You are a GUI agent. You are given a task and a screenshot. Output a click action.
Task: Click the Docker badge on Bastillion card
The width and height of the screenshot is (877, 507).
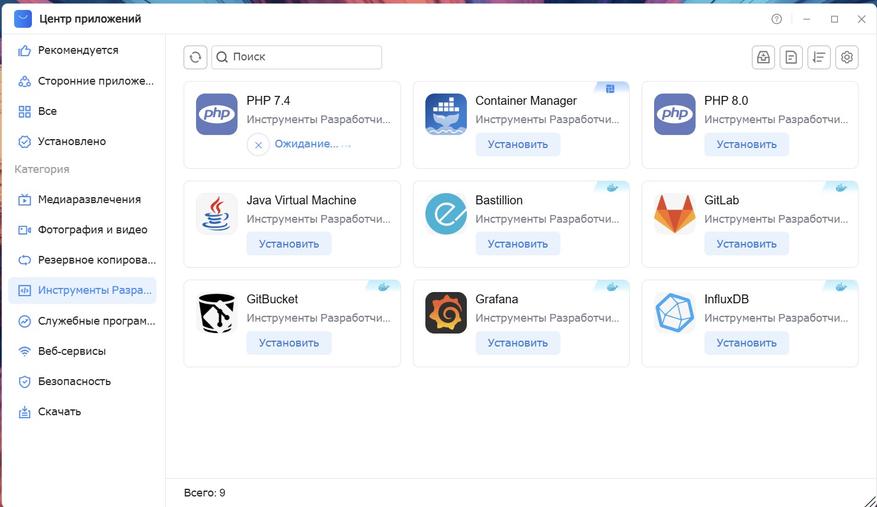(612, 188)
